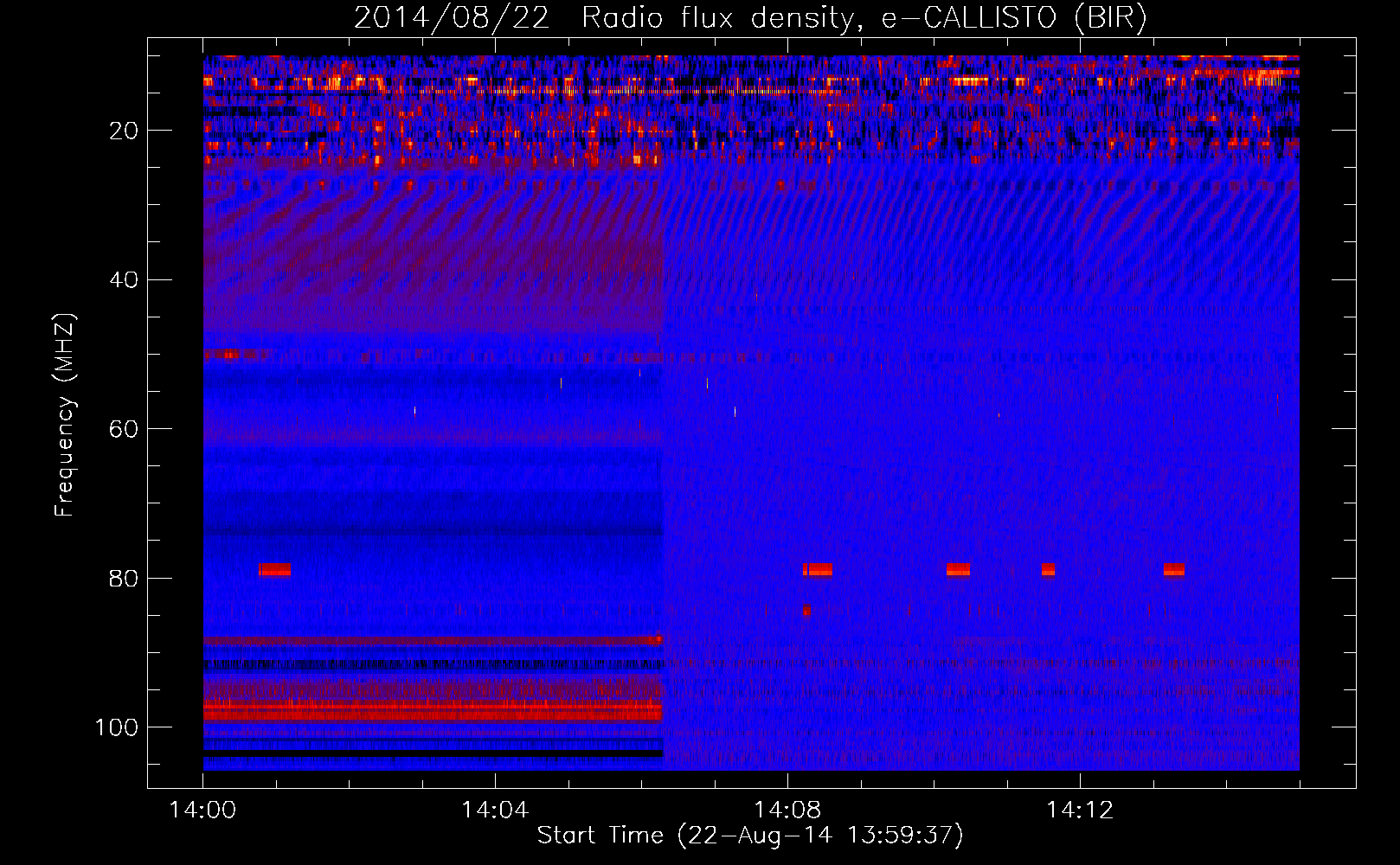Image resolution: width=1400 pixels, height=865 pixels.
Task: Click the "20" frequency tick label
Action: click(x=125, y=131)
